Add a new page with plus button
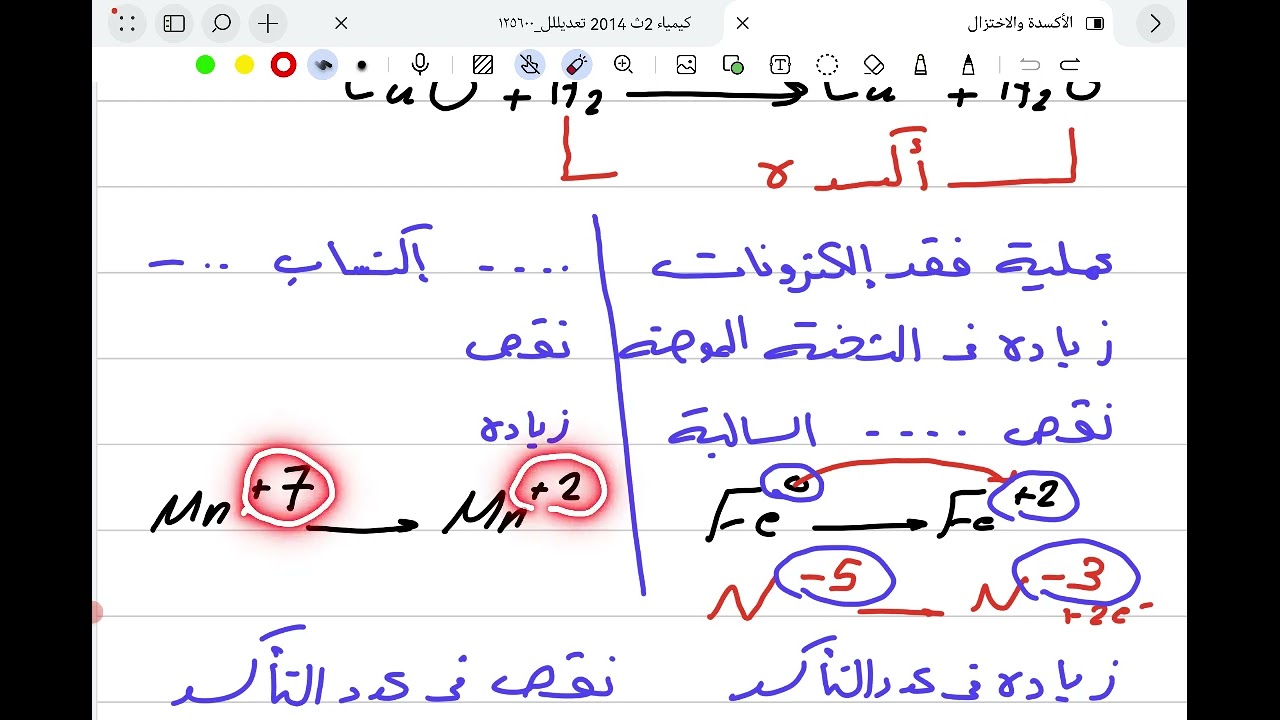1280x720 pixels. (x=268, y=23)
